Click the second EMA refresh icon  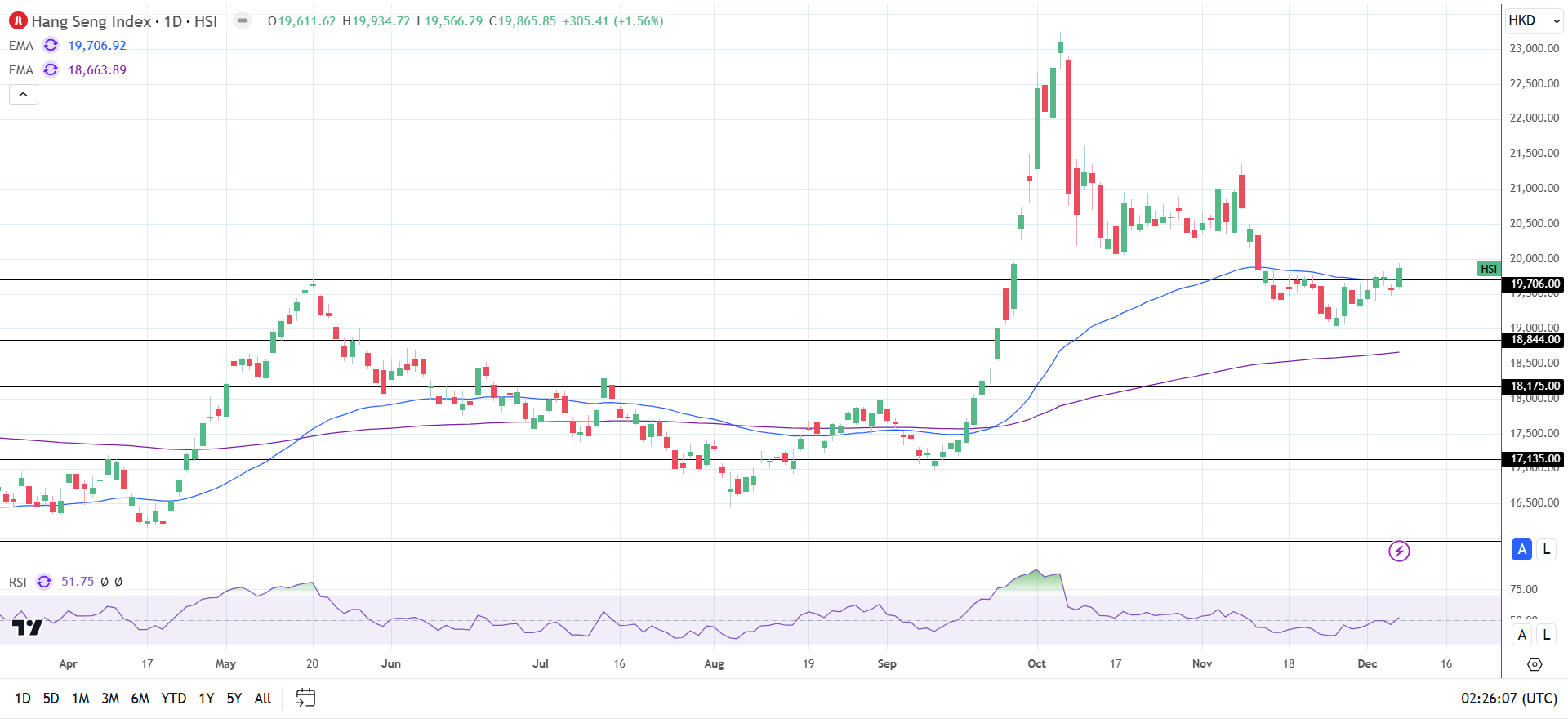pos(51,70)
